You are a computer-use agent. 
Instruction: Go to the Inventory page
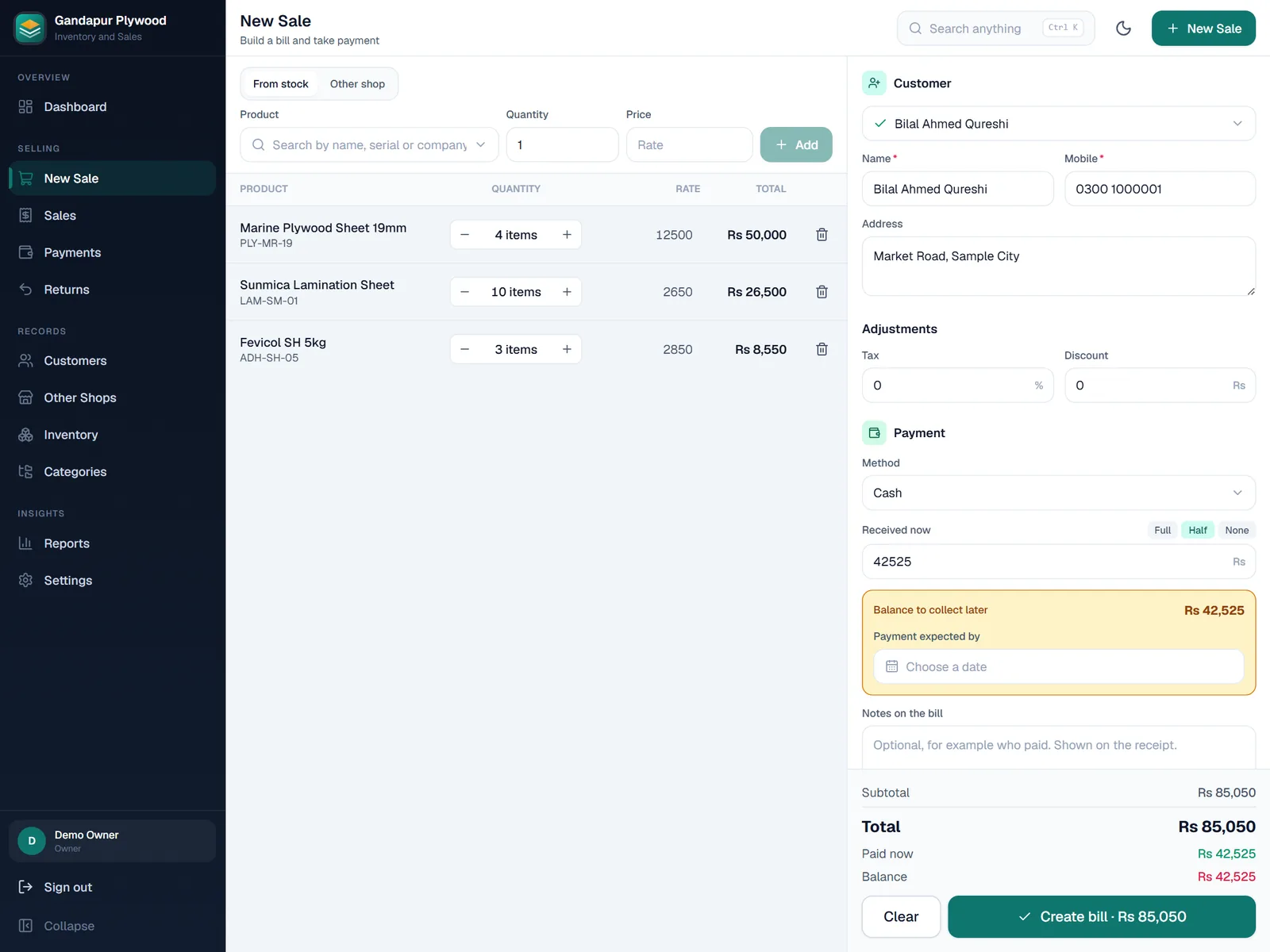(112, 435)
